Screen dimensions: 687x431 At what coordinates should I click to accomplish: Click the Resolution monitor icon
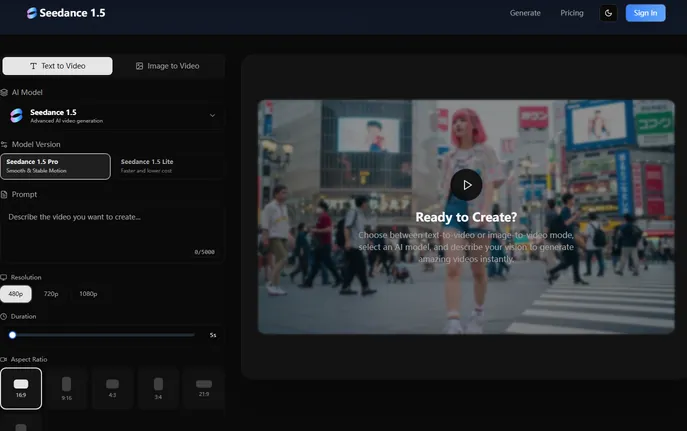(4, 277)
